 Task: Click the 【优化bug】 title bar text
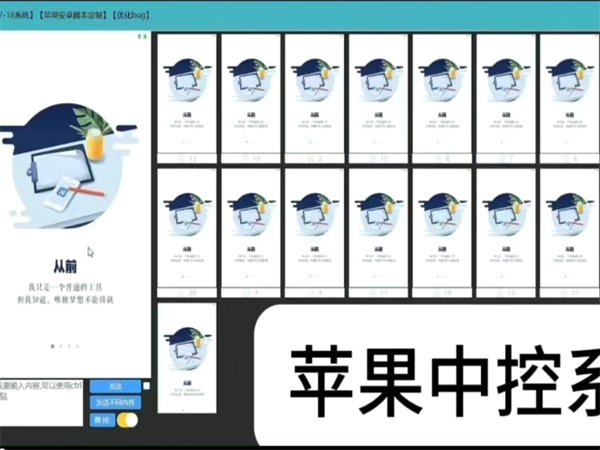click(x=131, y=15)
